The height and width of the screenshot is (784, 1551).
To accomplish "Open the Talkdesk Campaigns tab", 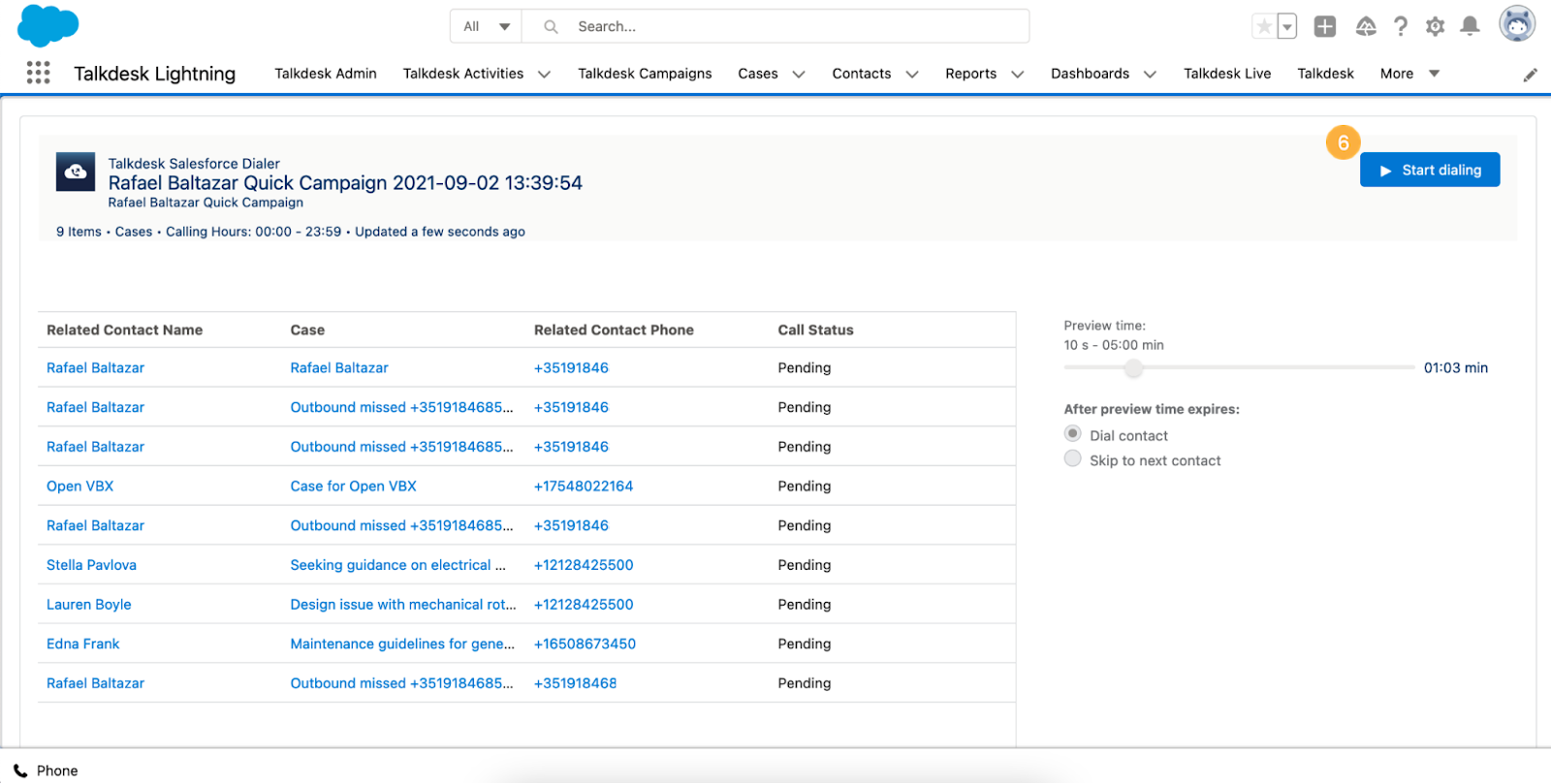I will [x=645, y=74].
